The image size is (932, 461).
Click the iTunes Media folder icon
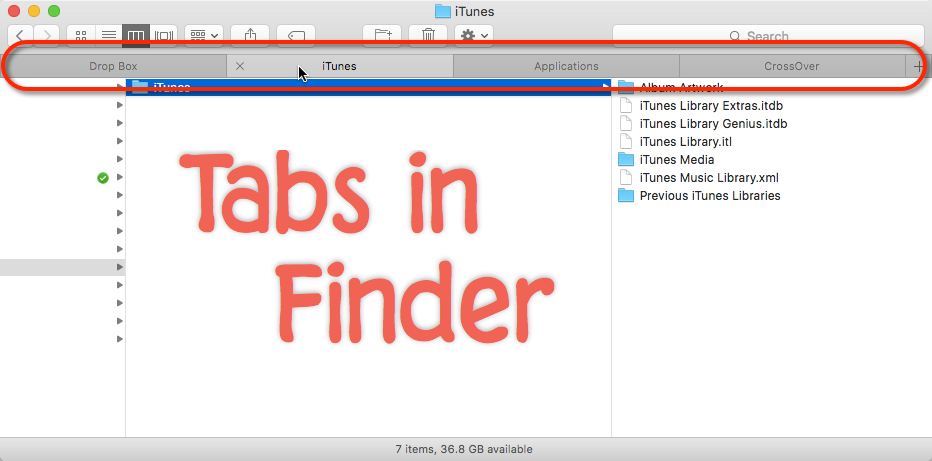tap(625, 159)
